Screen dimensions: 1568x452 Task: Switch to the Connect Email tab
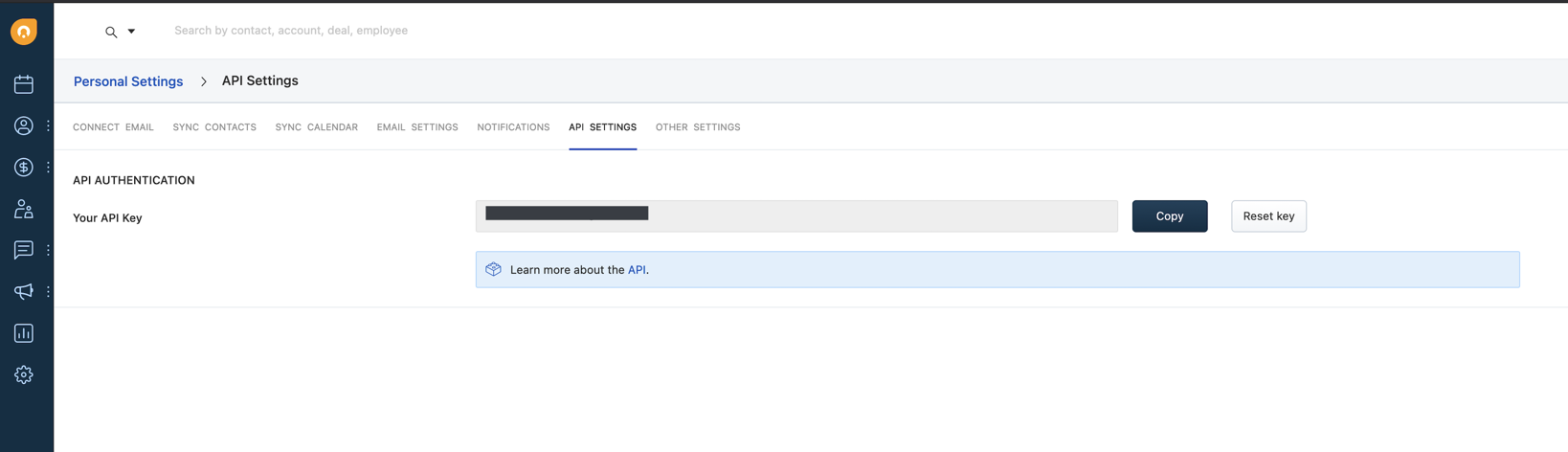pos(113,127)
